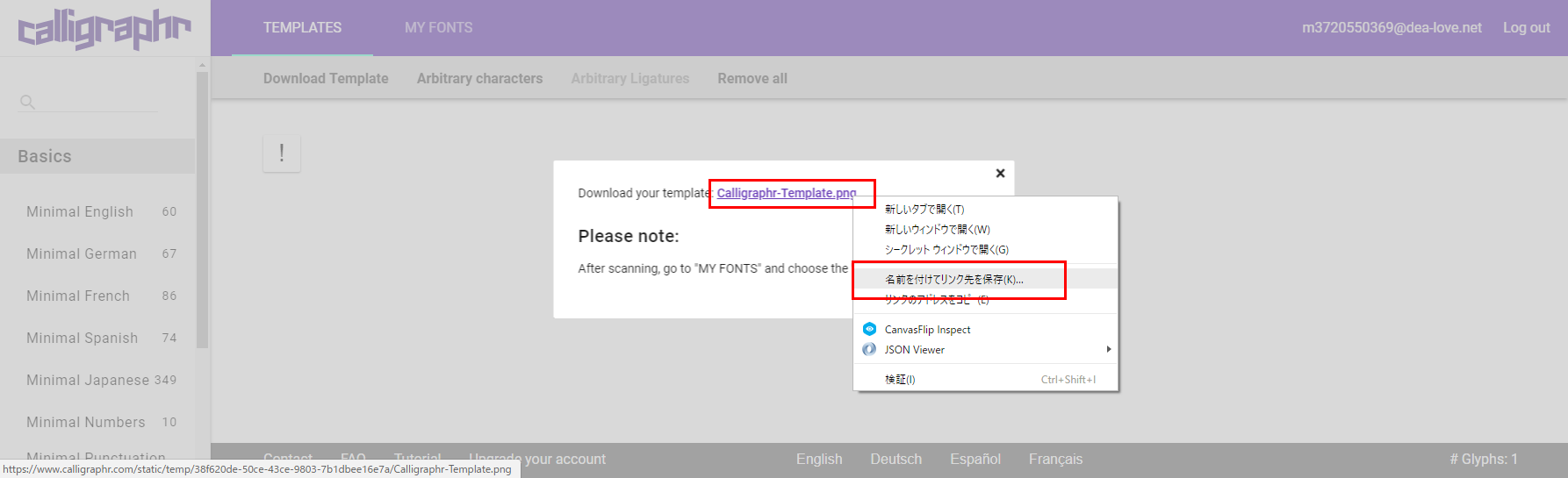1568x478 pixels.
Task: Open Arbitrary characters option
Action: pyautogui.click(x=479, y=79)
